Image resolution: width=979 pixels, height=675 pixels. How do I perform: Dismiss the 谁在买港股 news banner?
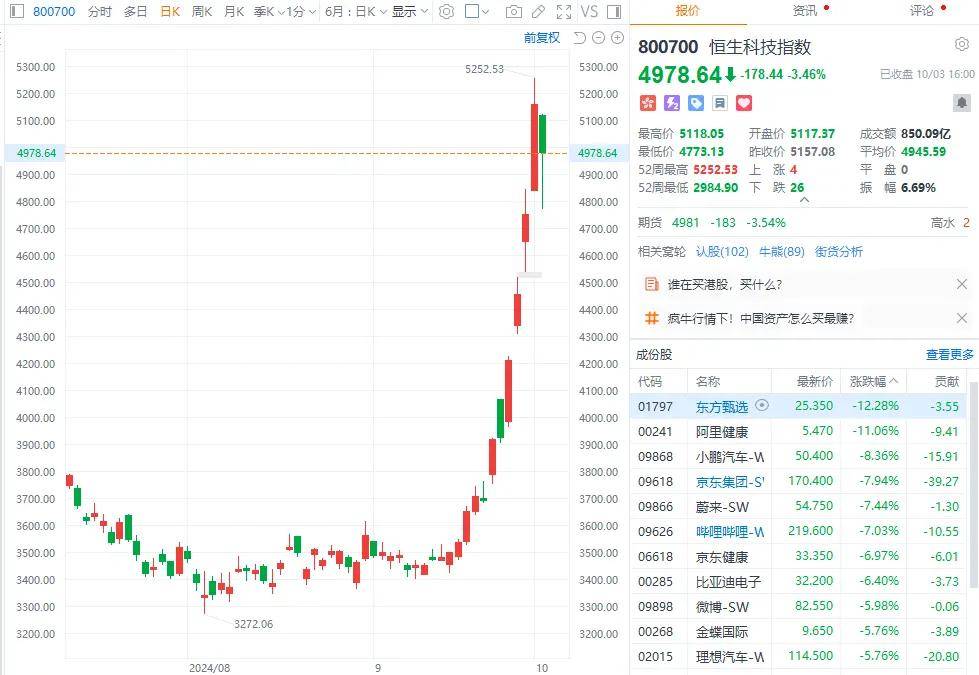coord(961,284)
